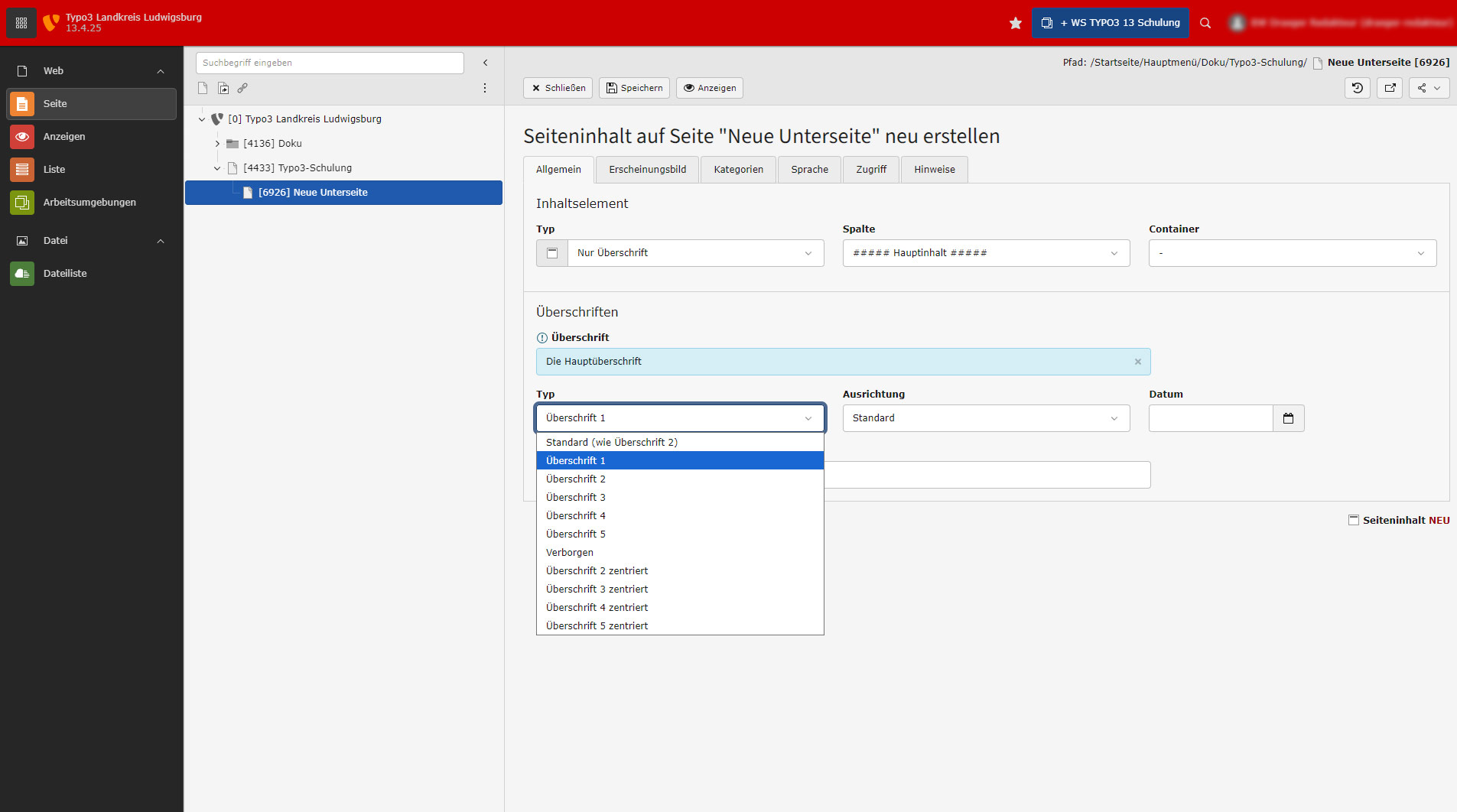Viewport: 1457px width, 812px height.
Task: Click the bookmark star icon in top bar
Action: [x=1015, y=23]
